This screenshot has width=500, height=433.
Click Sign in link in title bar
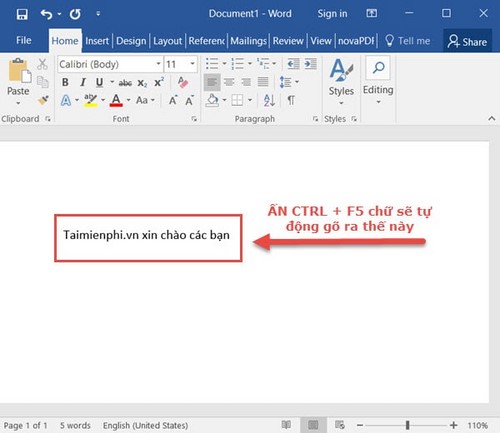coord(332,14)
